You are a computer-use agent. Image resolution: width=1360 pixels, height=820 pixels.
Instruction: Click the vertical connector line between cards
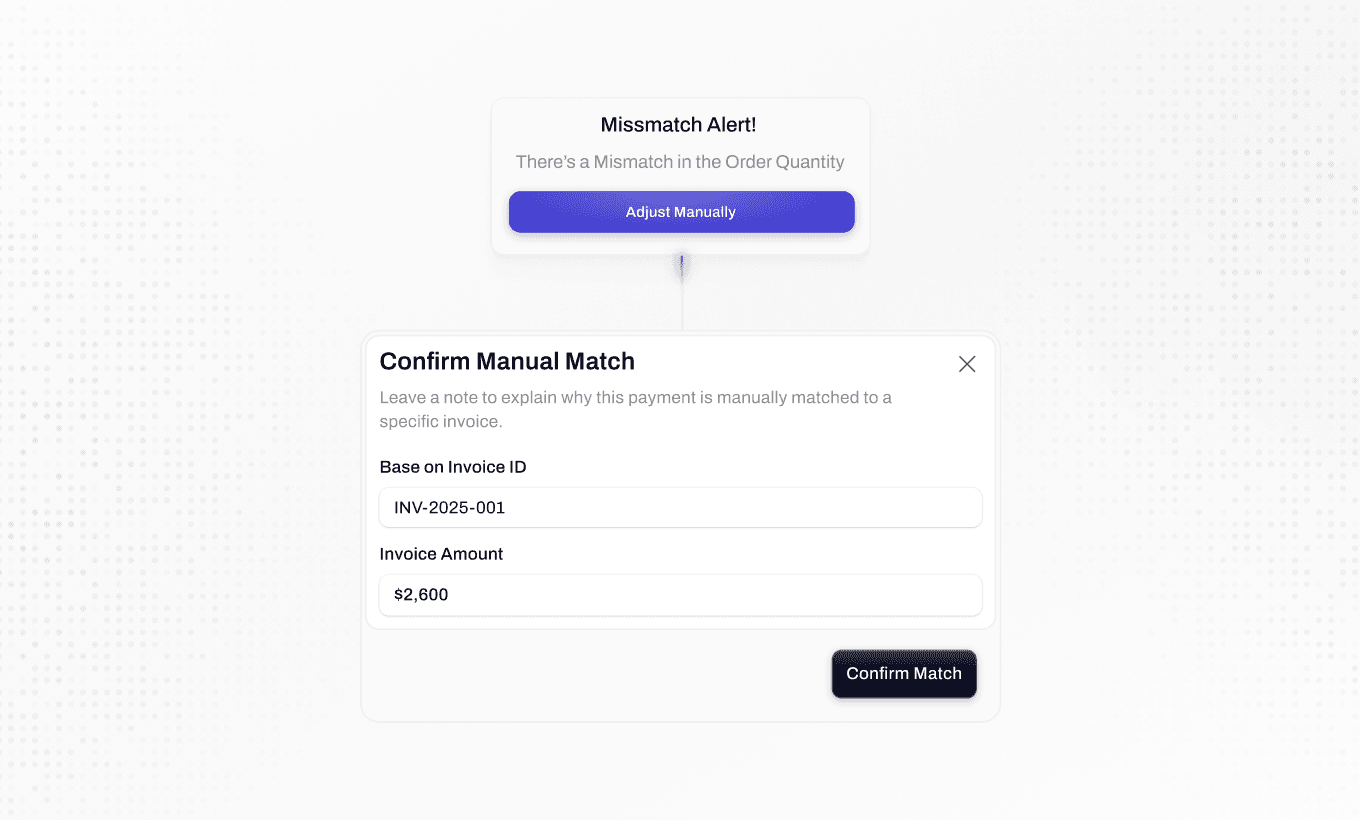(681, 305)
